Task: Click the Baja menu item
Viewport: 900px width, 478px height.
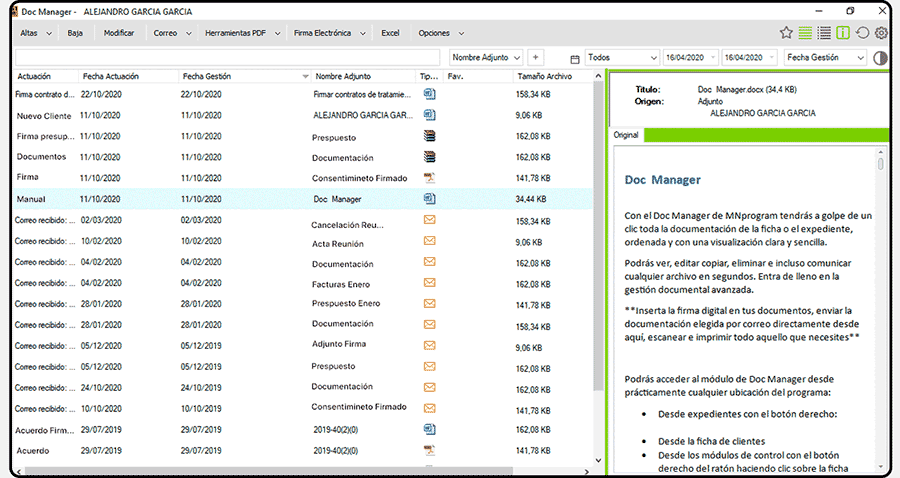Action: (75, 33)
